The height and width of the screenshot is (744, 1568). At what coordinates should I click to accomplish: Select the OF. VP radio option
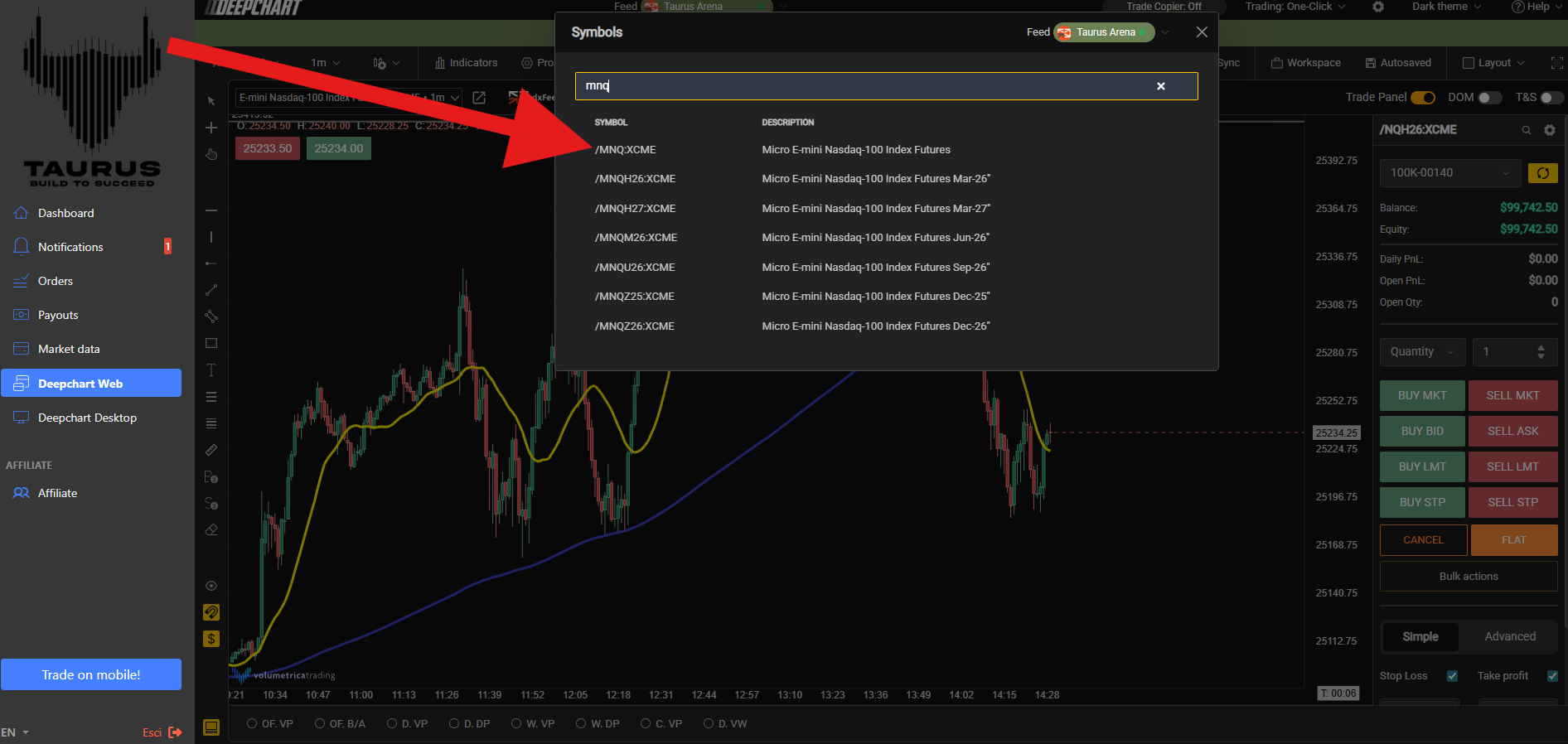[x=270, y=724]
